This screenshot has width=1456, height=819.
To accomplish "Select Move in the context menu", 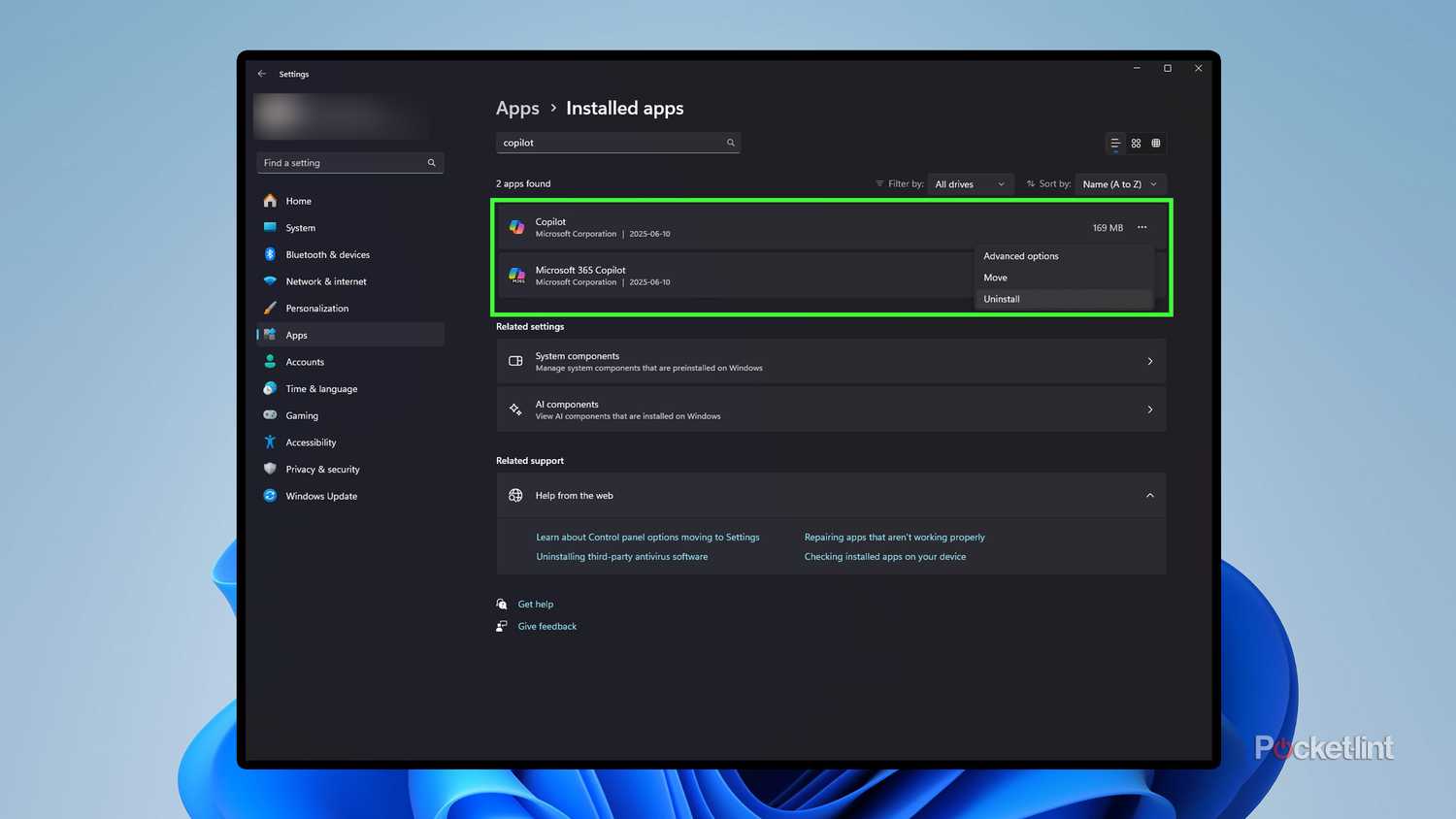I will pos(996,278).
